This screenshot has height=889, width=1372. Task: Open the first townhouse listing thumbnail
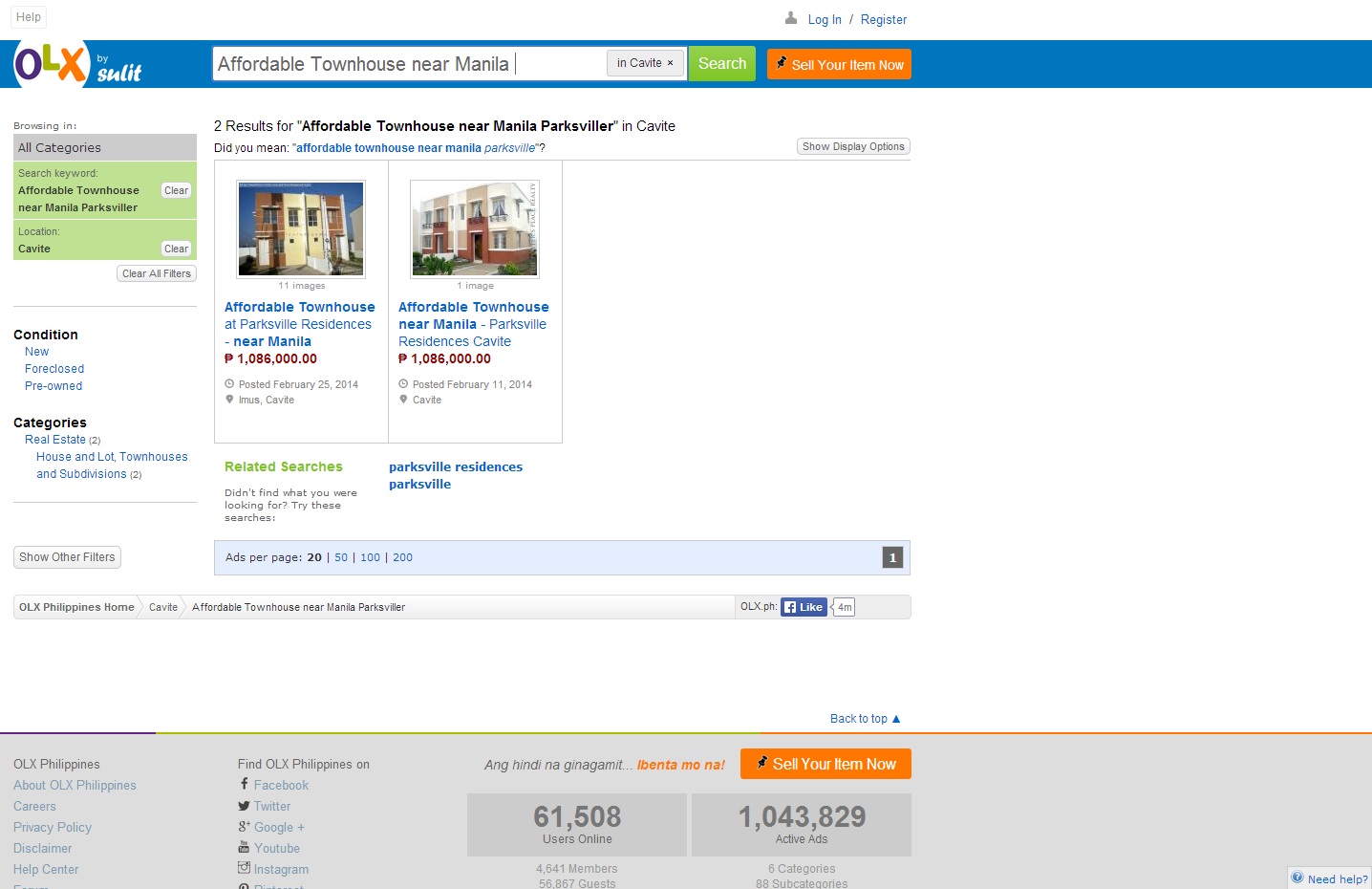pos(301,229)
